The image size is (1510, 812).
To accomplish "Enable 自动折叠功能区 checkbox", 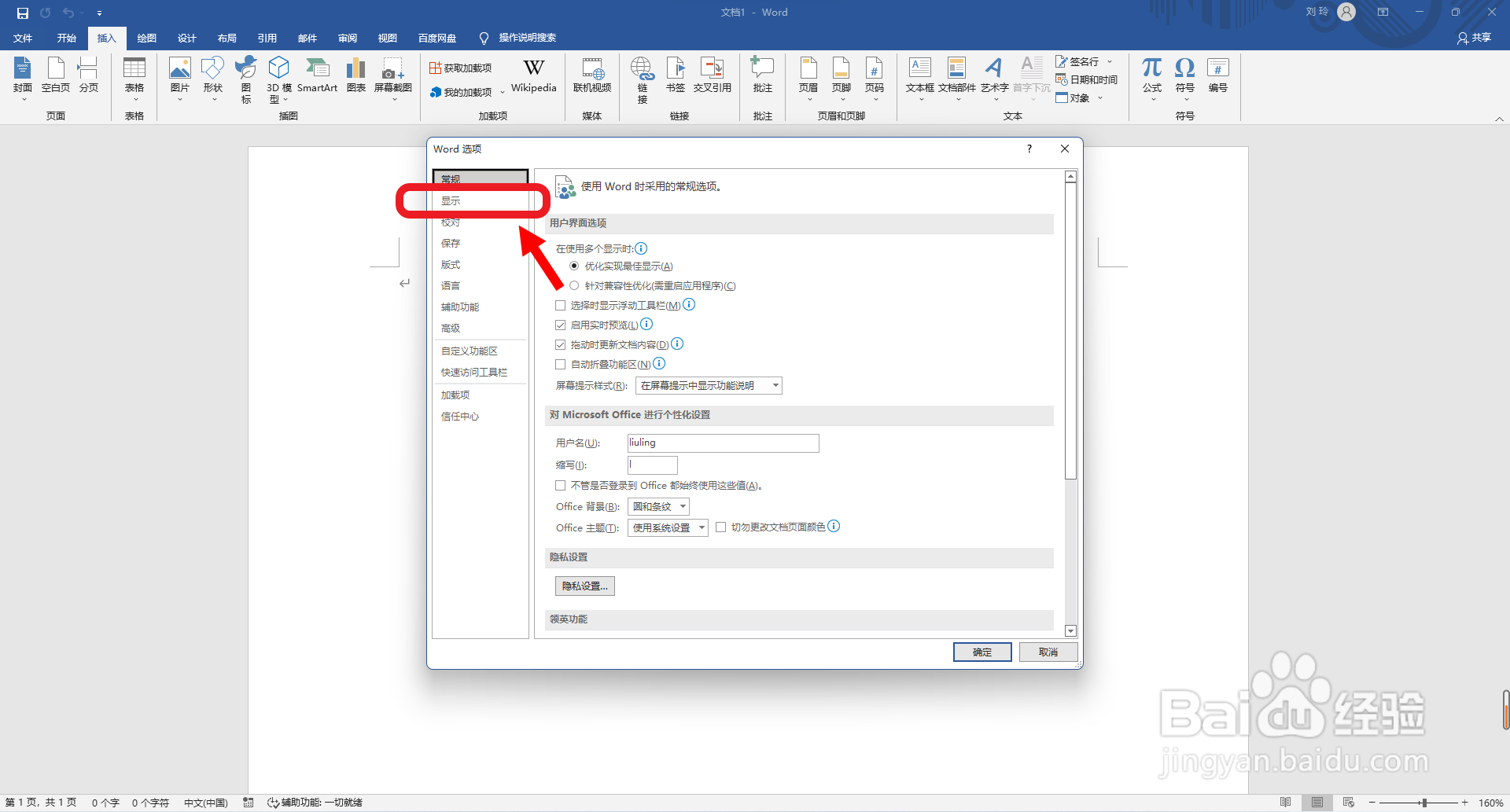I will point(561,365).
